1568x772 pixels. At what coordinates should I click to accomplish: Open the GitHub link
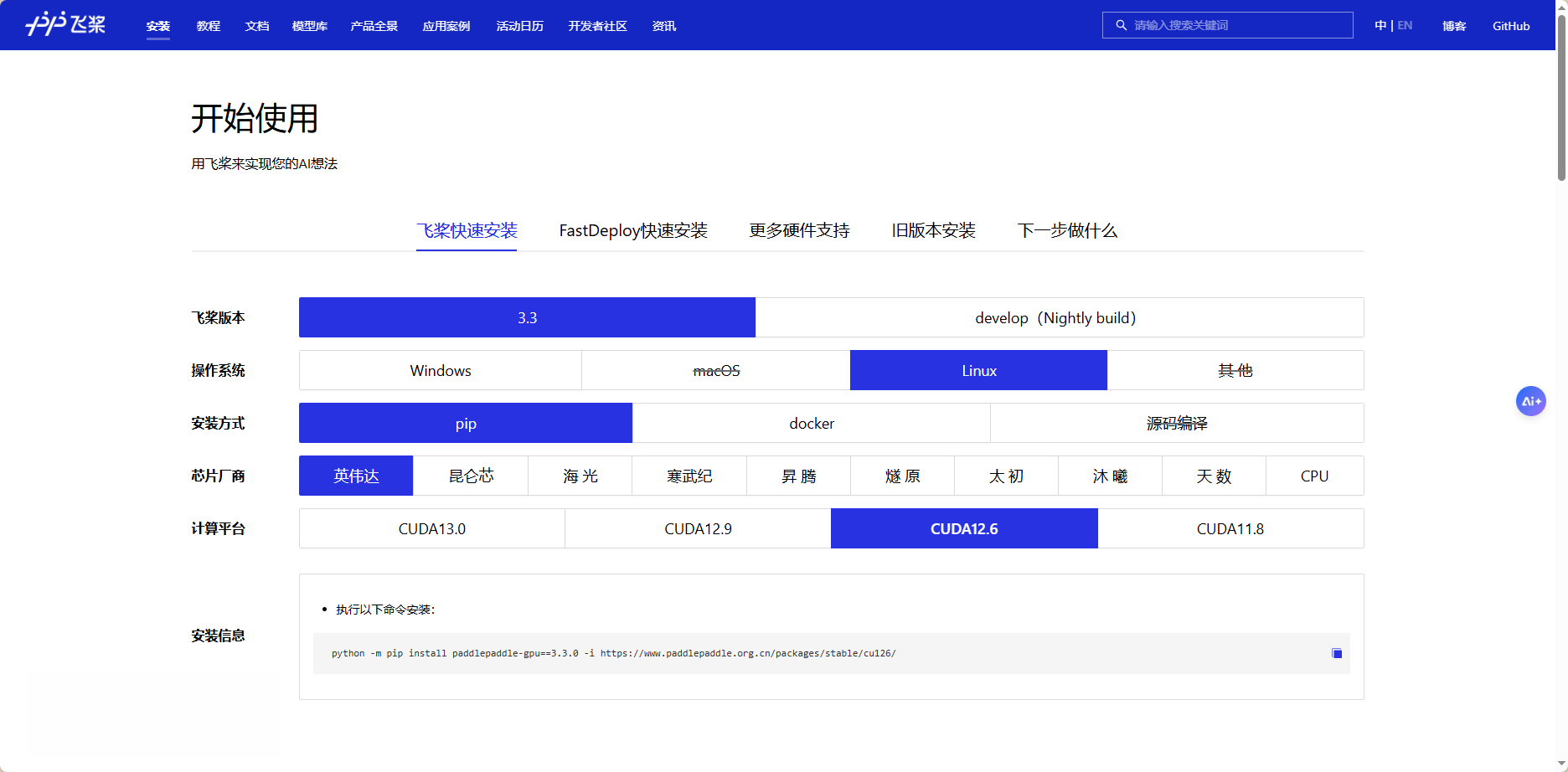point(1511,26)
